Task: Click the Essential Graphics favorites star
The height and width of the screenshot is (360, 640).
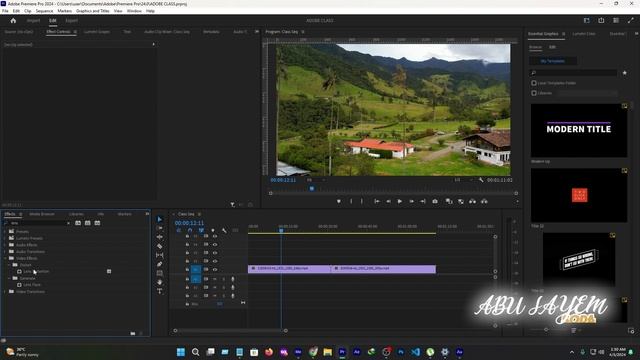Action: tap(624, 73)
